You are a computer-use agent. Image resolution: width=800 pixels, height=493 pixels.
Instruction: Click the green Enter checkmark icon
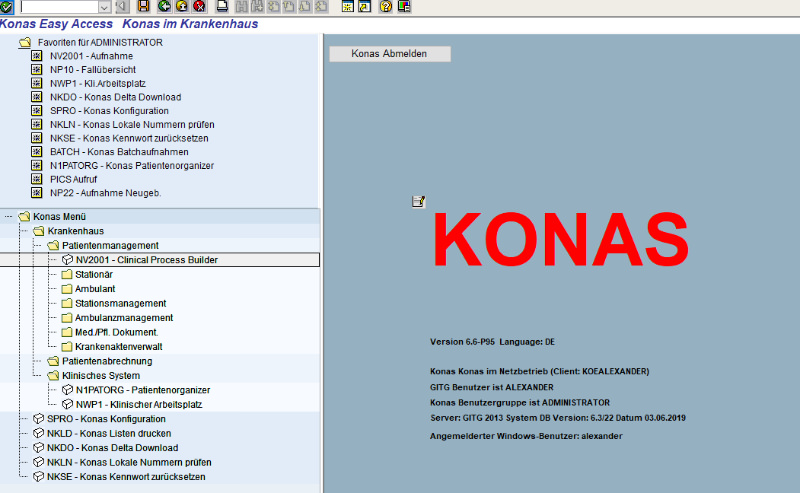point(6,7)
